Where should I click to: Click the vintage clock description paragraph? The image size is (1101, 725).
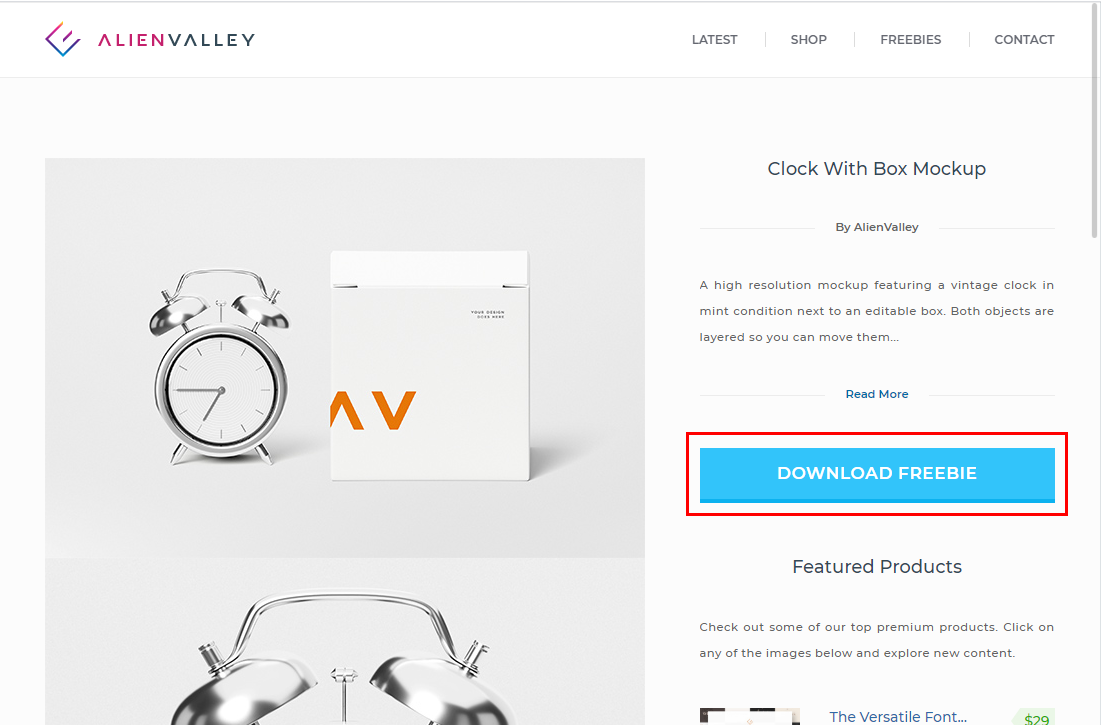pos(876,311)
